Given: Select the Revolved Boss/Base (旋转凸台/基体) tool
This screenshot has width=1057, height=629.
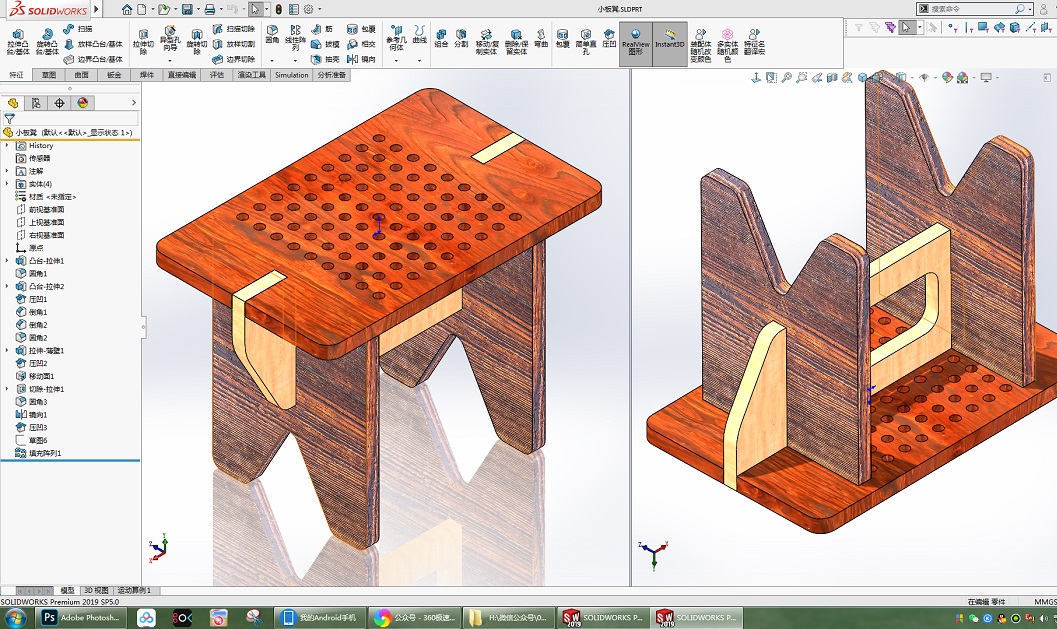Looking at the screenshot, I should (x=47, y=42).
